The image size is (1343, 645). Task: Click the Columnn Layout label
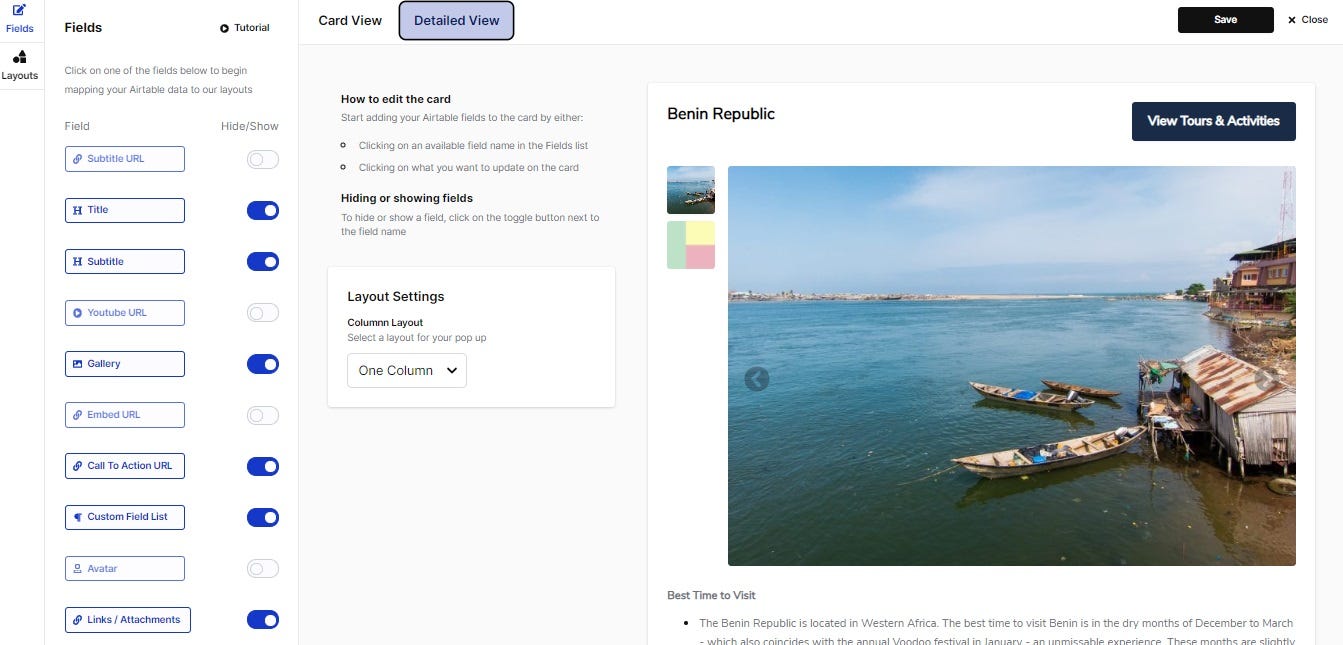click(x=385, y=323)
